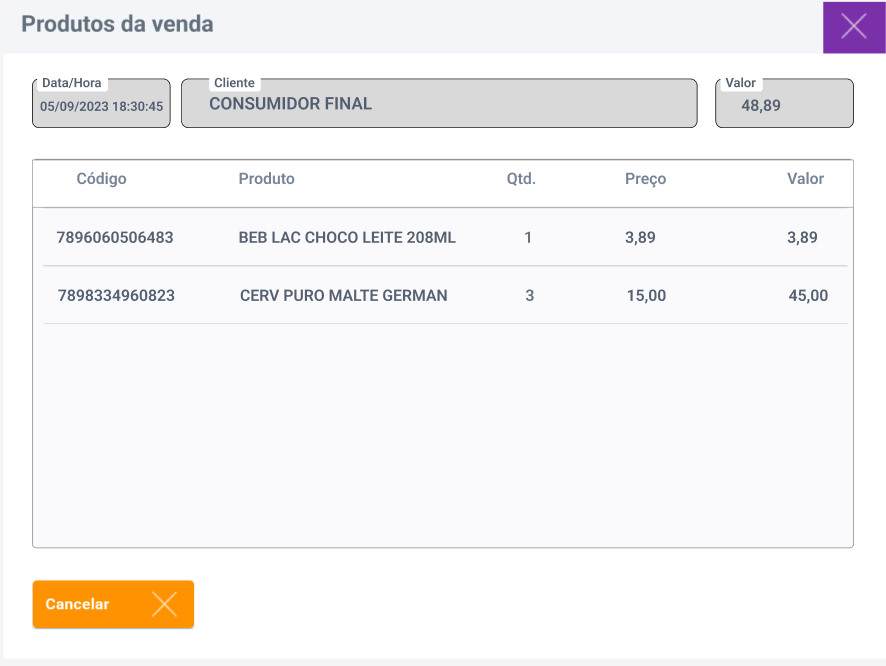Click price 15,00 in beer row
This screenshot has width=886, height=666.
point(645,296)
